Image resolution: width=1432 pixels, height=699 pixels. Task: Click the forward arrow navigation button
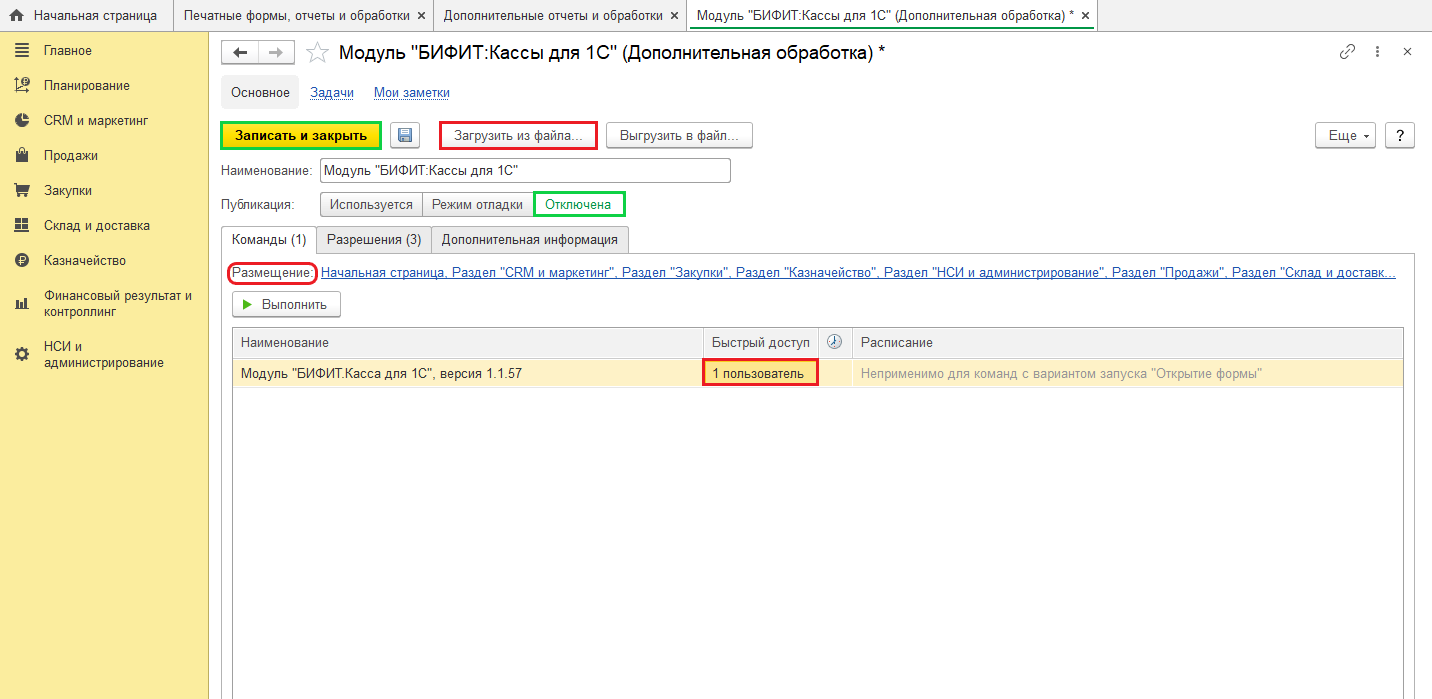(276, 53)
